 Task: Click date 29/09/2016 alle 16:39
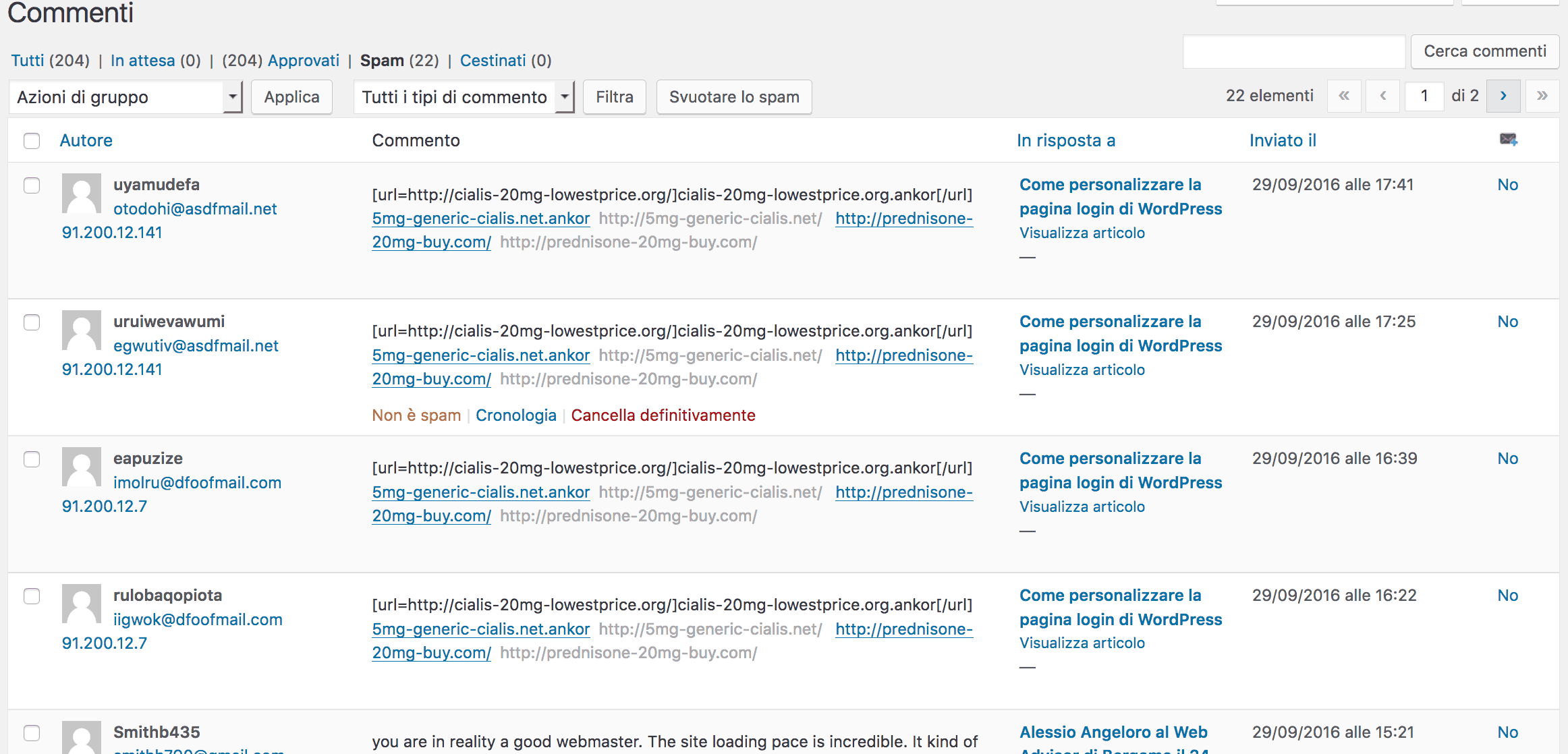1335,459
